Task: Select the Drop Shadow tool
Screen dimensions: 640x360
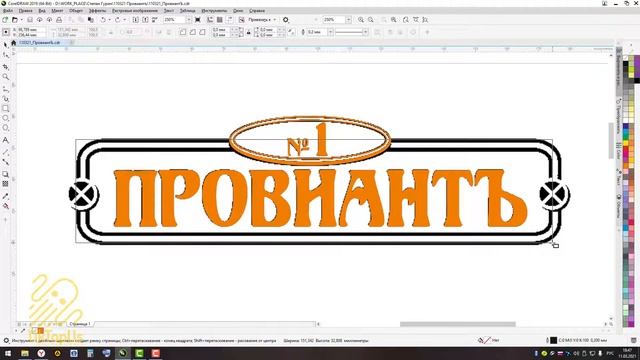Action: click(5, 174)
